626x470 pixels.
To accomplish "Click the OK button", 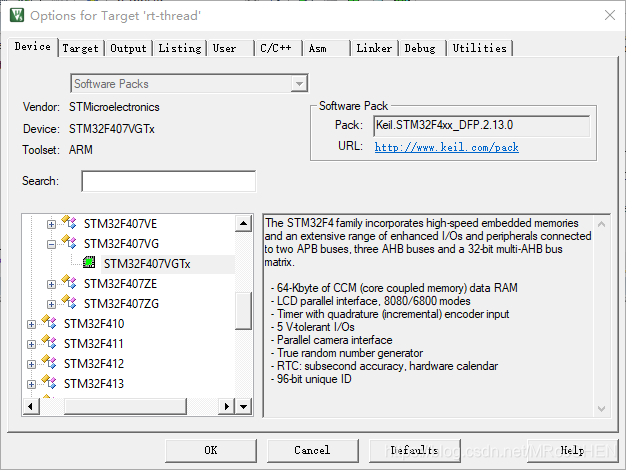I will [211, 450].
